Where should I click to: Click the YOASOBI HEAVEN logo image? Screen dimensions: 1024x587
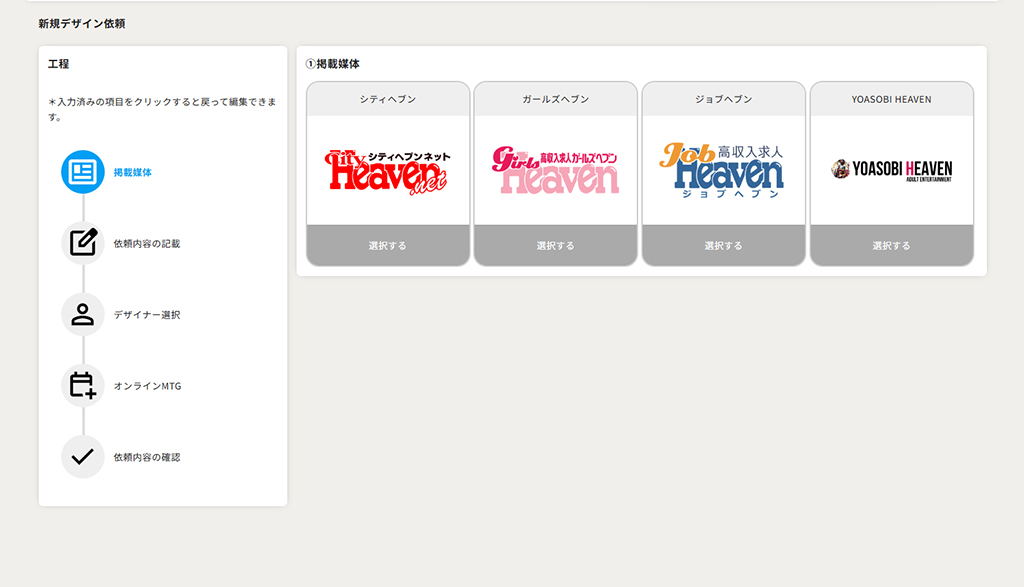pos(891,170)
